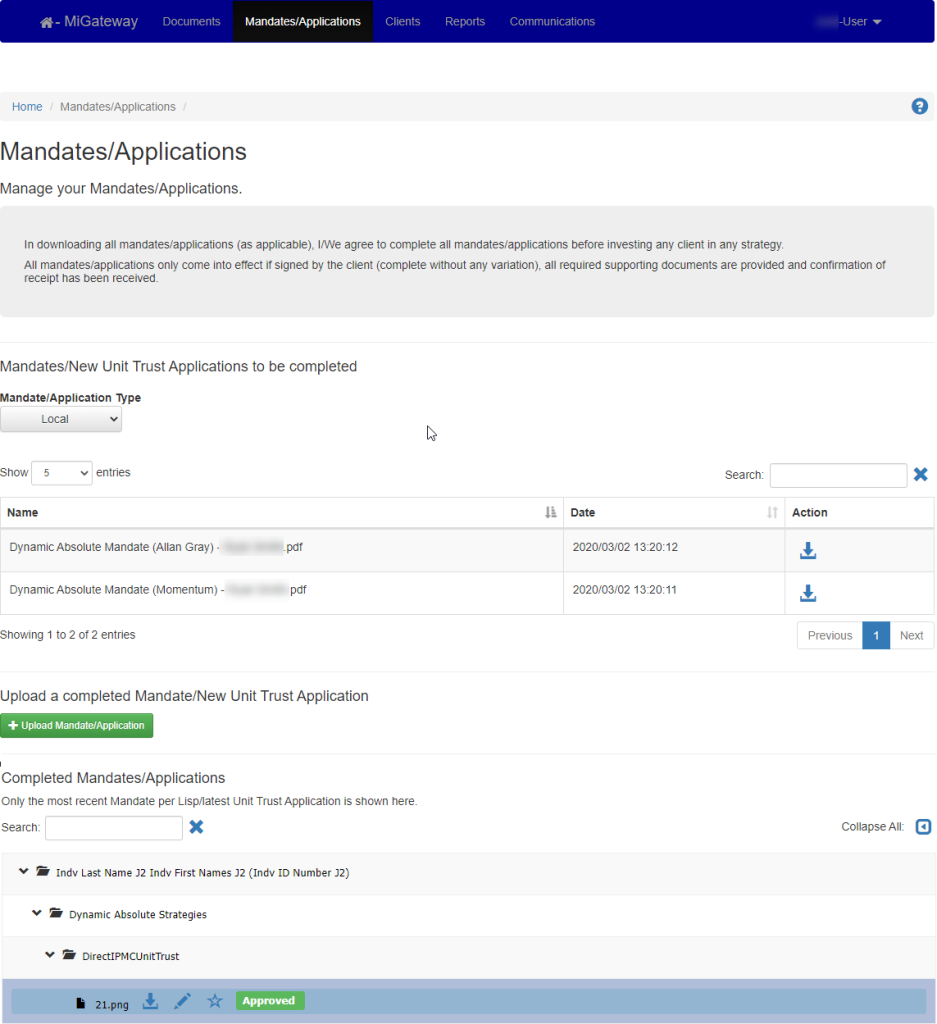937x1024 pixels.
Task: Open the Show entries dropdown
Action: pyautogui.click(x=61, y=472)
